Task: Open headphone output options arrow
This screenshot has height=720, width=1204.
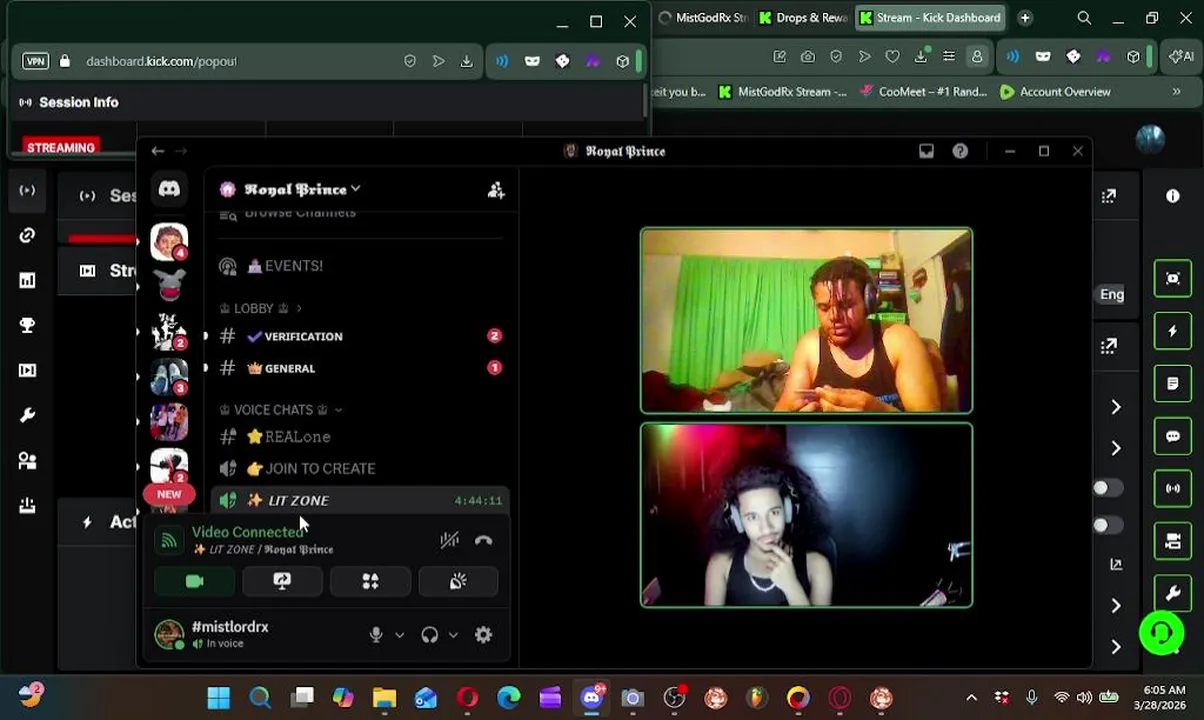Action: click(453, 635)
